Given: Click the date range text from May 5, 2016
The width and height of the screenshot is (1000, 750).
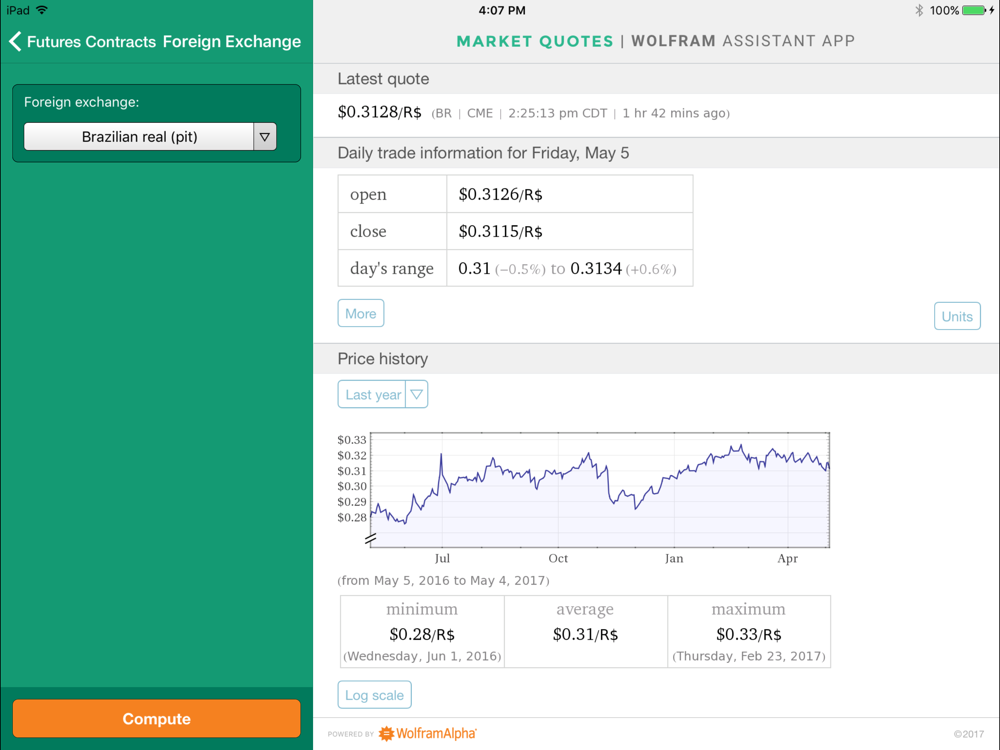Looking at the screenshot, I should 443,580.
